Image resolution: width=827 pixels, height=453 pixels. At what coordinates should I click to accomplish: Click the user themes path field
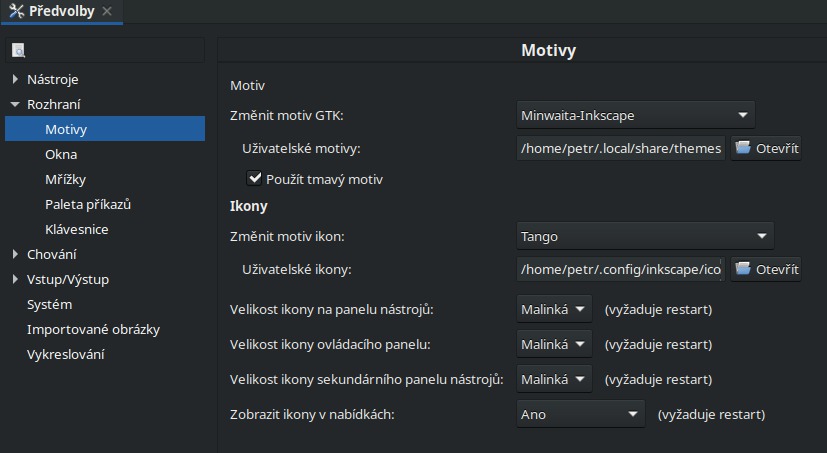(x=621, y=148)
